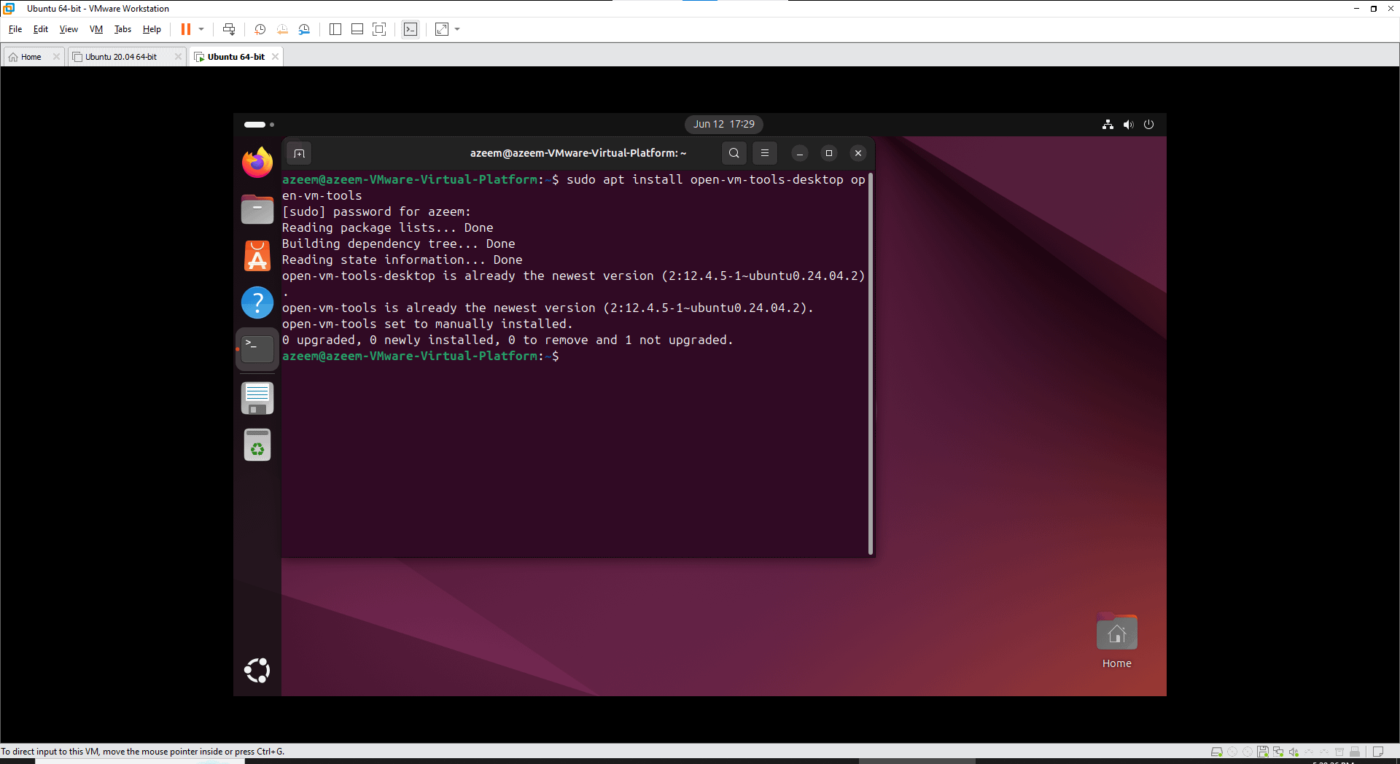
Task: Maximize the Terminal window
Action: [x=828, y=153]
